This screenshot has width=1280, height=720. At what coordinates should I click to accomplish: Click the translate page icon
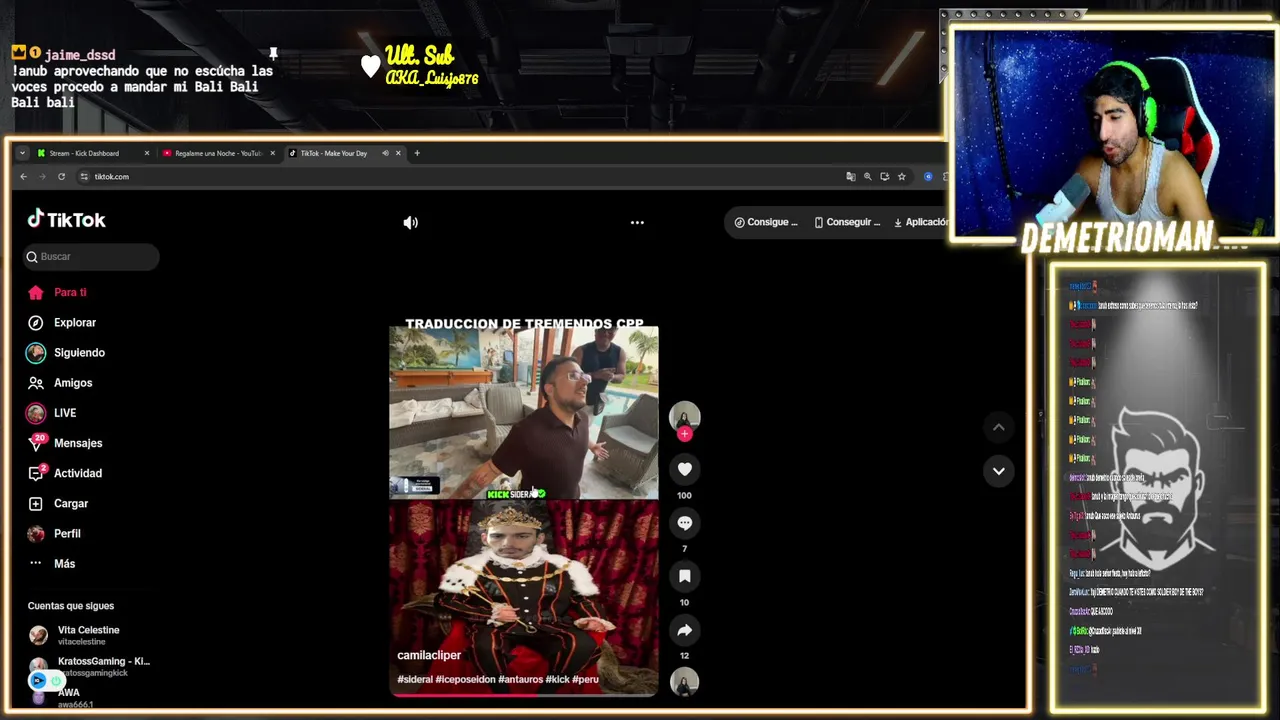[x=851, y=176]
